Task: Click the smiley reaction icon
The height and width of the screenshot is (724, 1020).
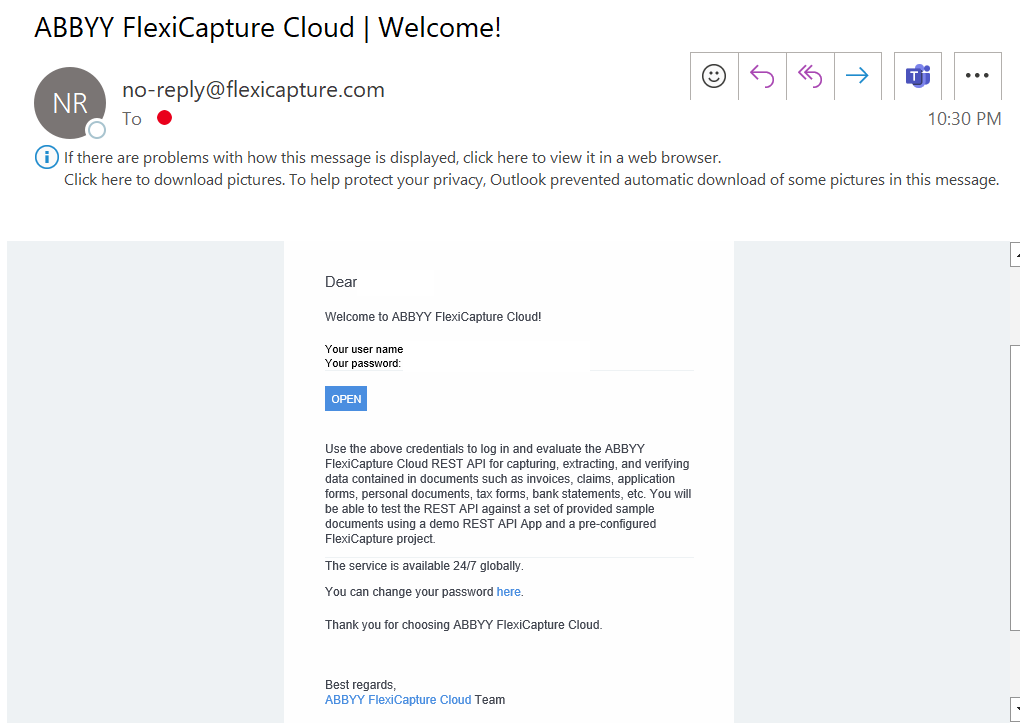Action: click(x=714, y=76)
